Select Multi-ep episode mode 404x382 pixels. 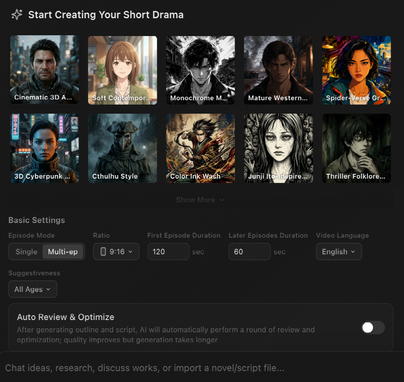point(63,252)
